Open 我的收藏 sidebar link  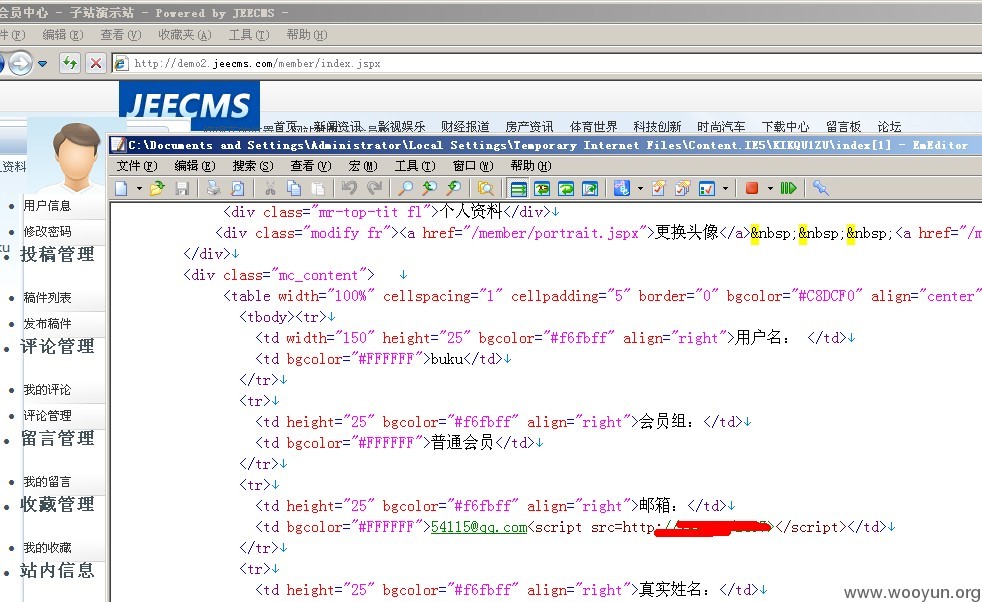click(47, 548)
